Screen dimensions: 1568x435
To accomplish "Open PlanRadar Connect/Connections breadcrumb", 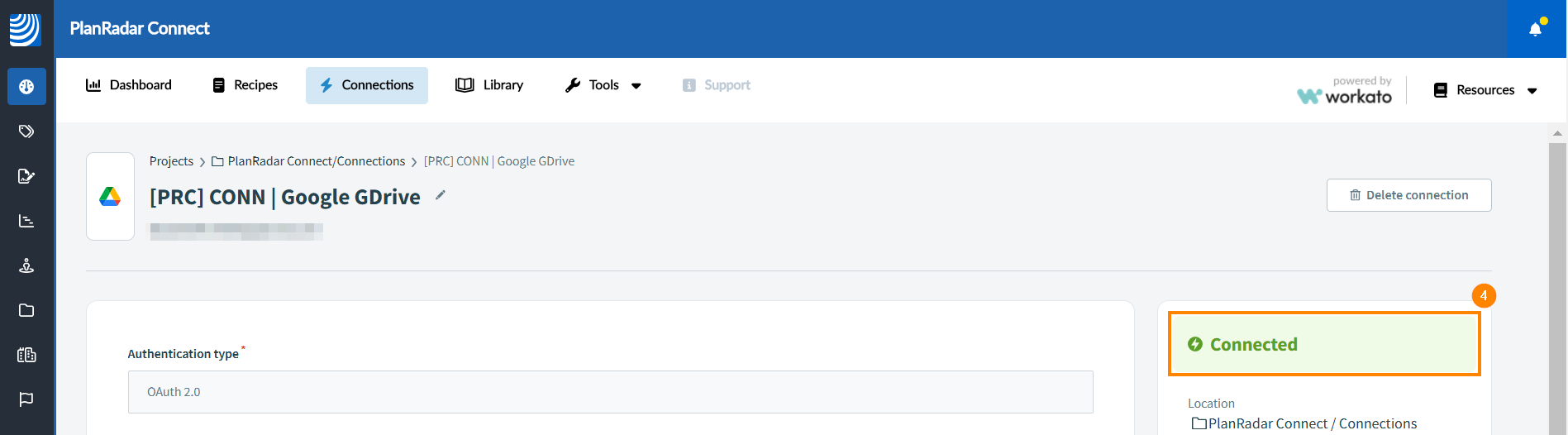I will point(308,161).
